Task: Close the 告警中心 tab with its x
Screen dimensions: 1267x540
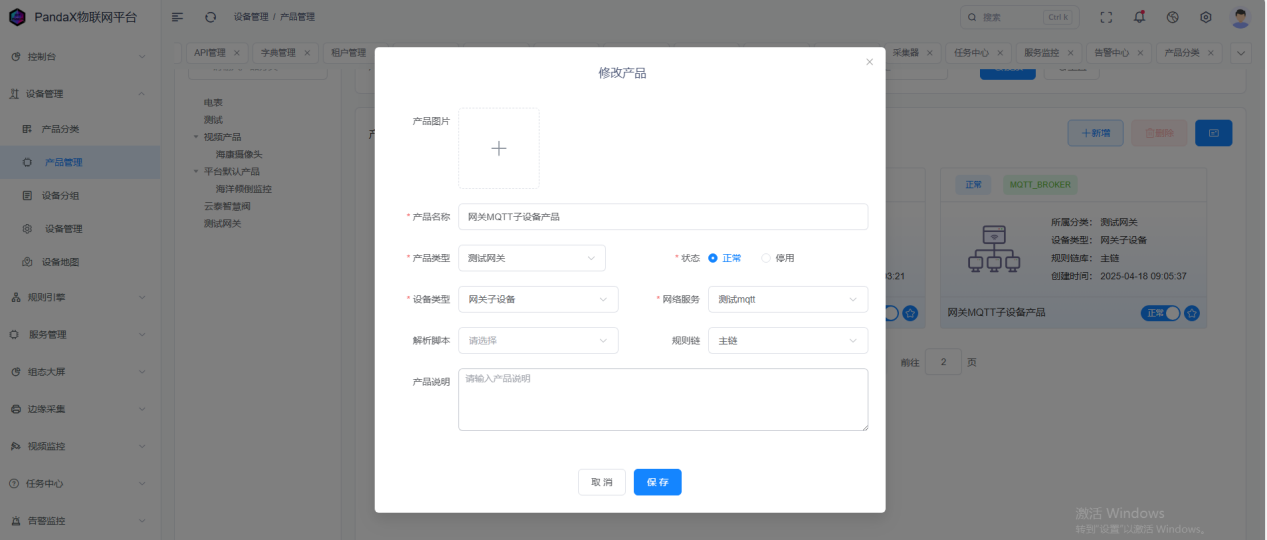Action: [x=1141, y=53]
